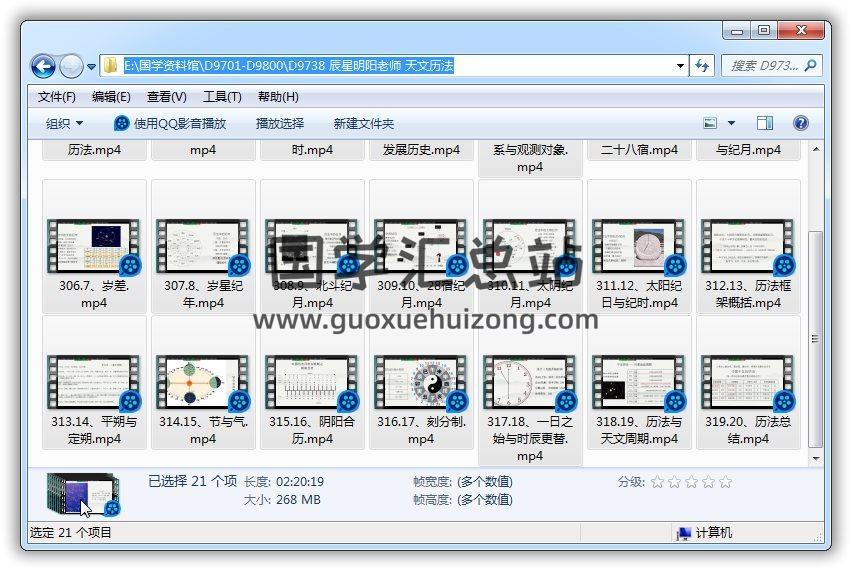Expand the address bar history dropdown
This screenshot has height=571, width=852.
click(680, 66)
